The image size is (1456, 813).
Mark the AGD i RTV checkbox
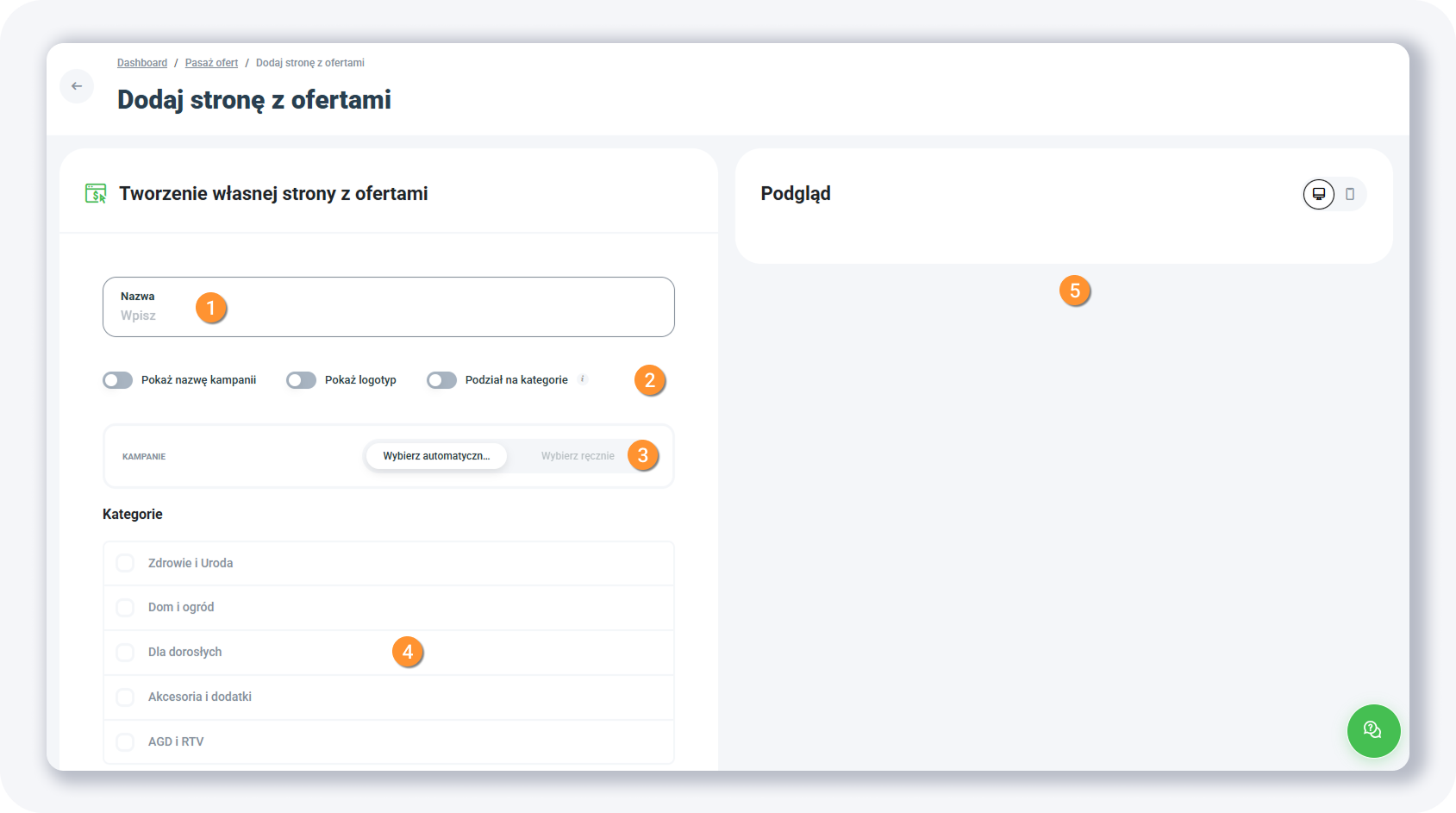pyautogui.click(x=126, y=742)
